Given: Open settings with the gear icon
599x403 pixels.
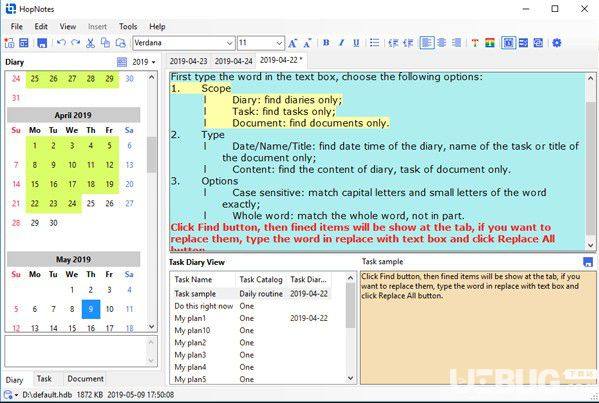Looking at the screenshot, I should coord(557,43).
